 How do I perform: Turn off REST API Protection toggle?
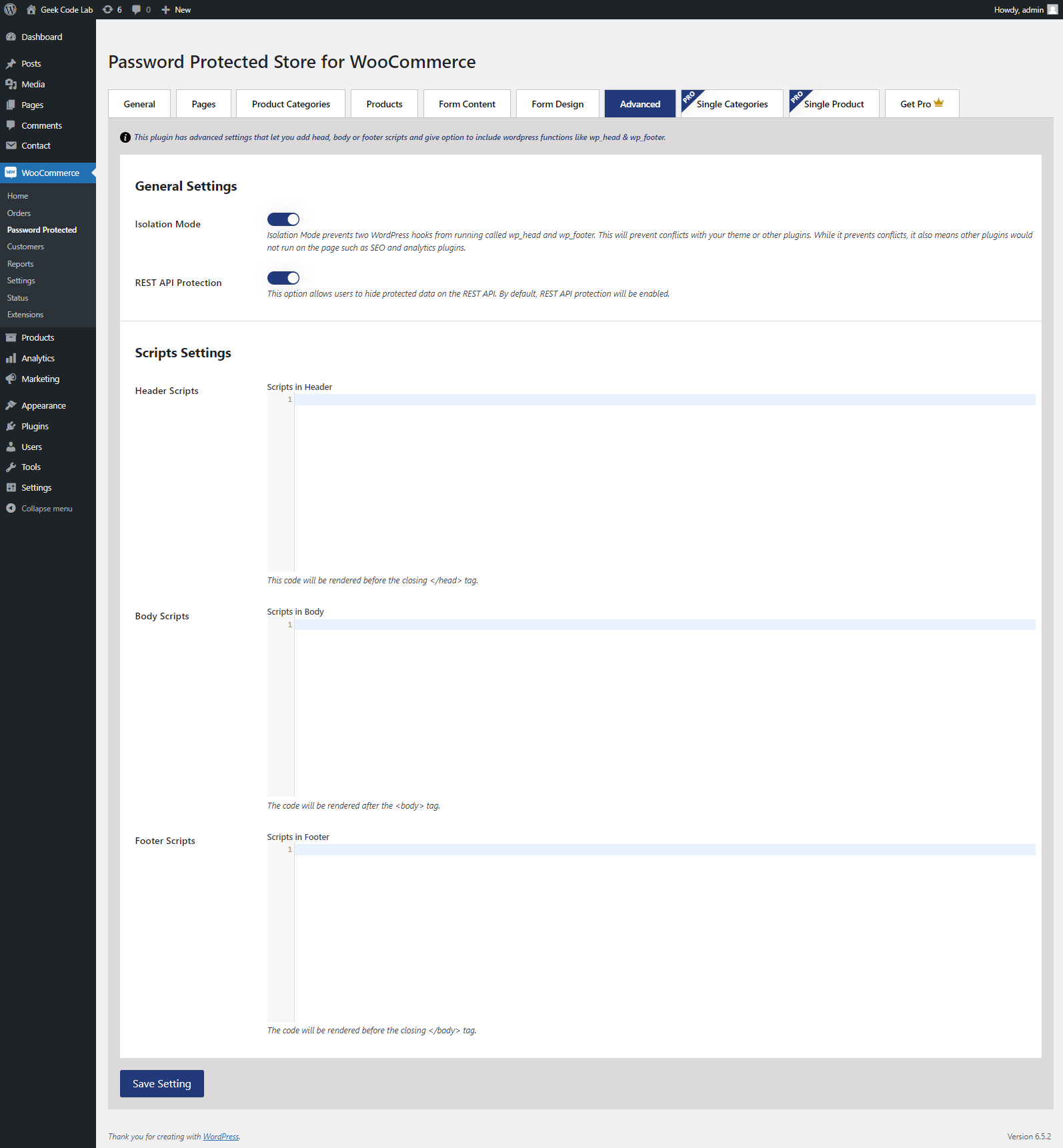click(283, 278)
